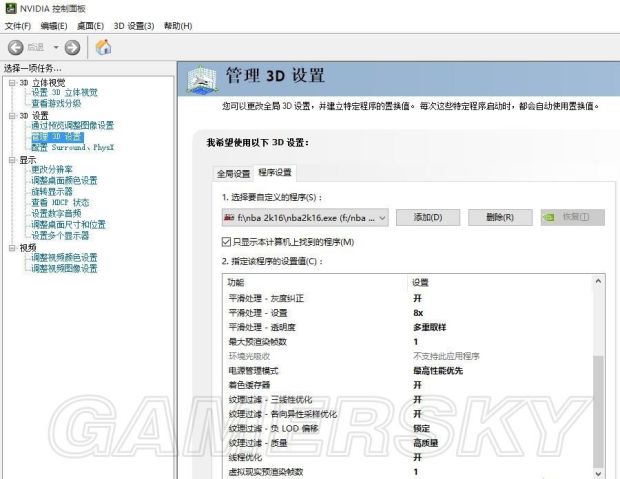Select 调整视频颜色设置 in the tree
Viewport: 620px width, 479px height.
pyautogui.click(x=64, y=258)
